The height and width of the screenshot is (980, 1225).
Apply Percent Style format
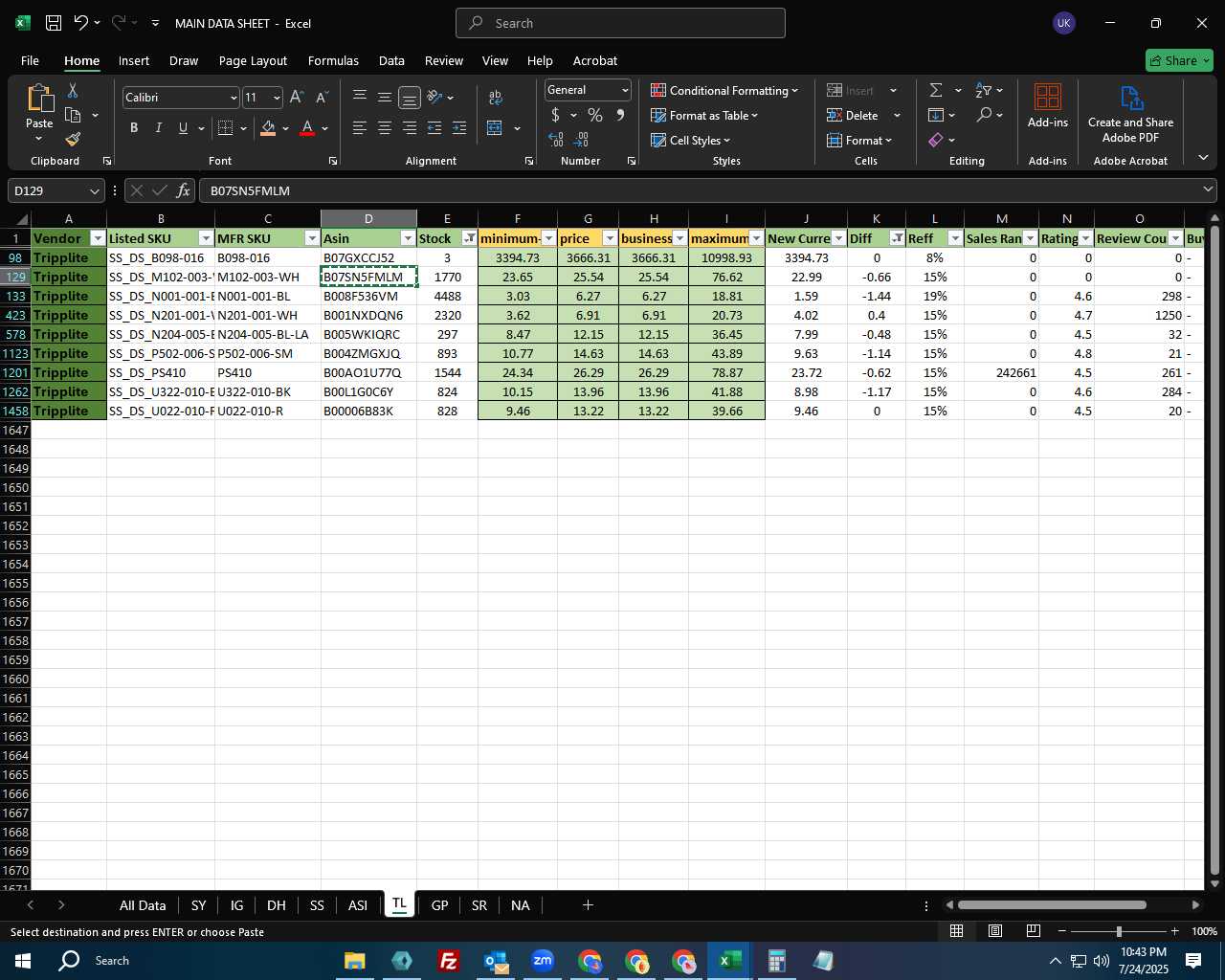click(x=595, y=115)
